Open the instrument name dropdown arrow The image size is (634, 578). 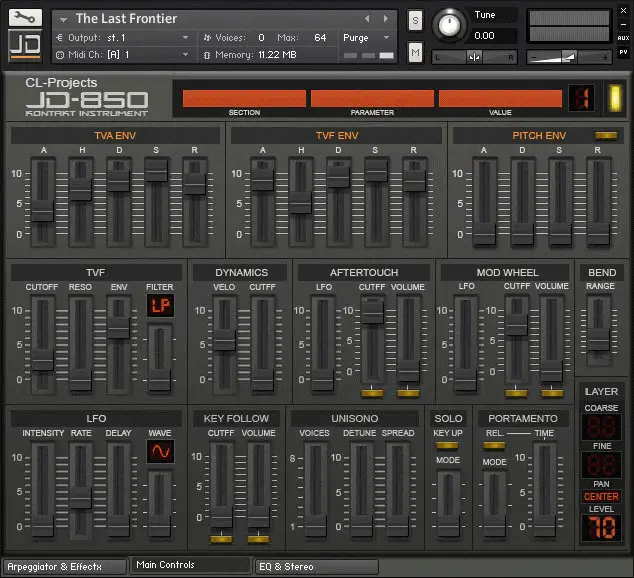pos(63,19)
